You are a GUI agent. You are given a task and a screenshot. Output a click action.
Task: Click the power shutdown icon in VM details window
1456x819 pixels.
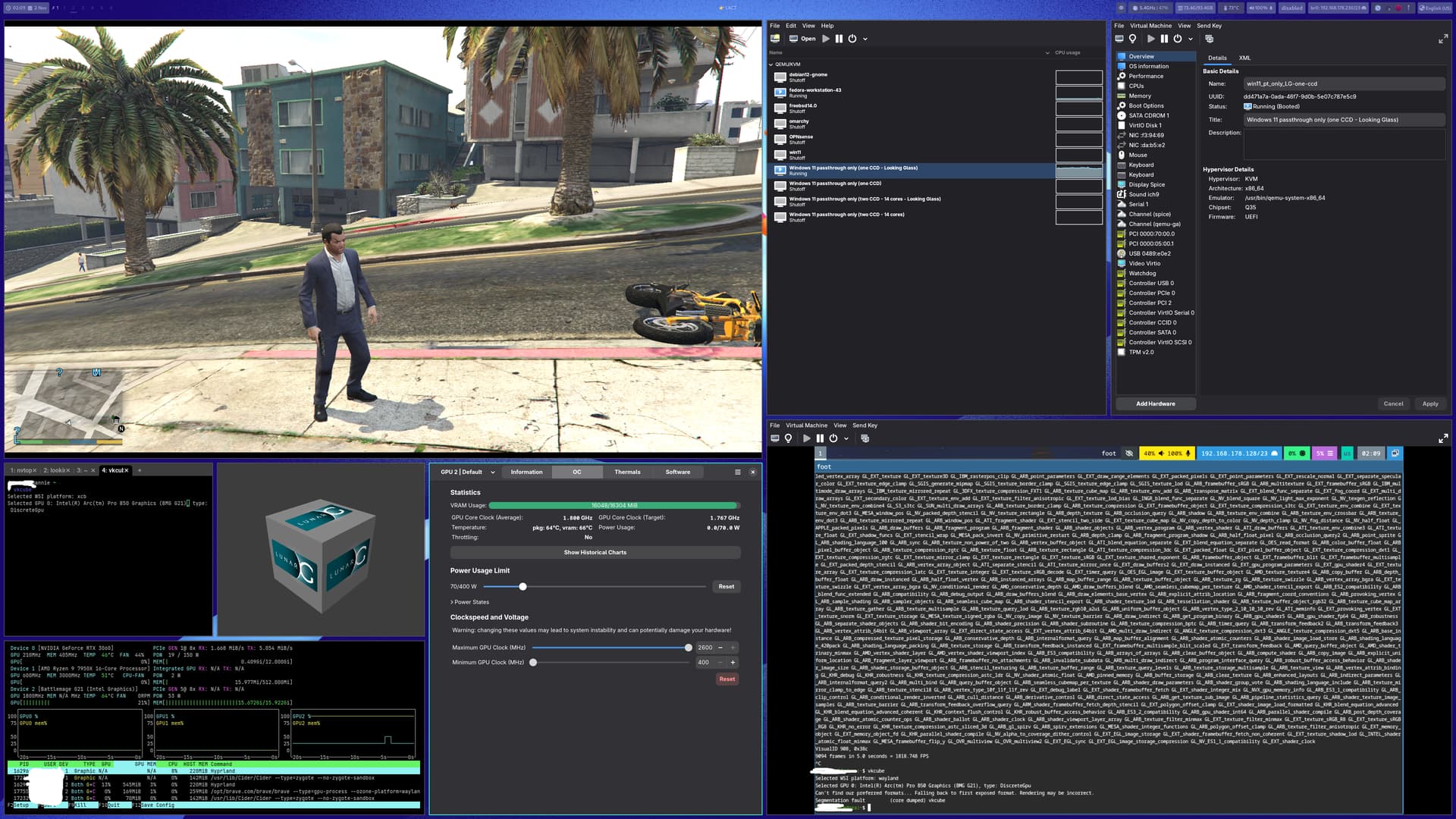pos(1177,39)
